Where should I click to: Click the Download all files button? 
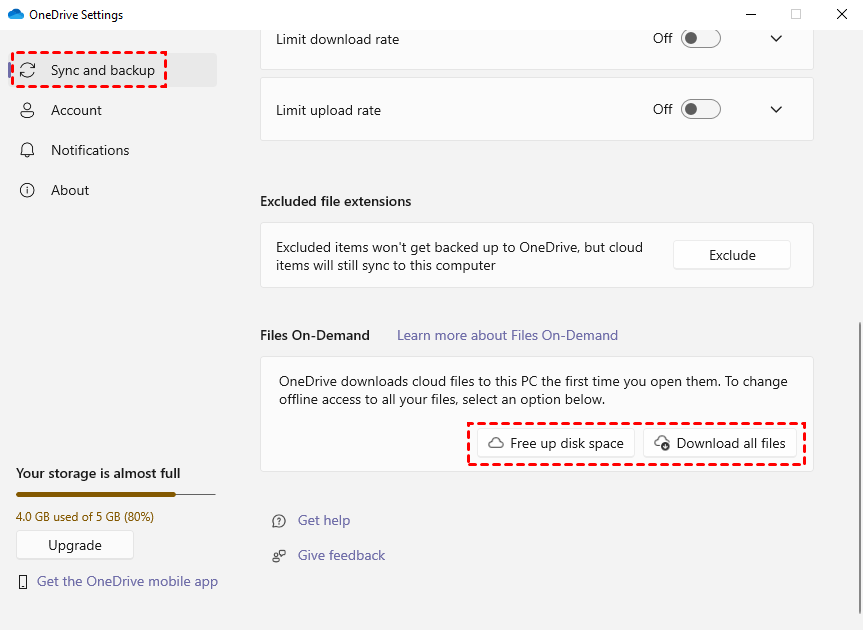click(720, 443)
